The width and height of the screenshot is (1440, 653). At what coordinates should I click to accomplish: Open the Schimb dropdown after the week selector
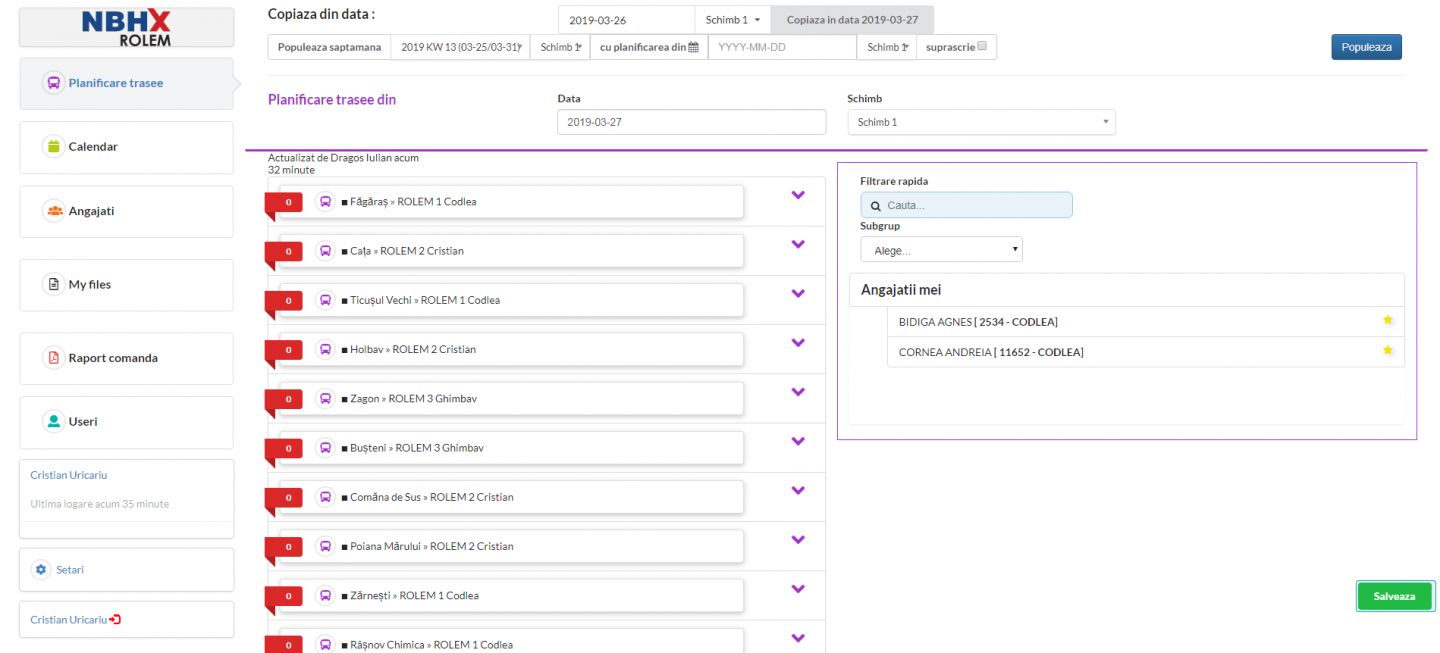point(560,47)
